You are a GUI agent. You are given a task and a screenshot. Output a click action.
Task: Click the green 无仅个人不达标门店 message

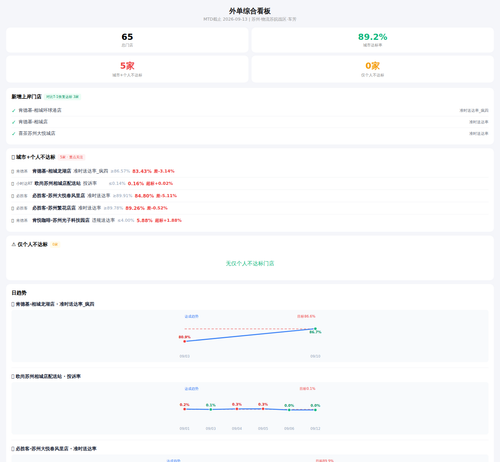tap(250, 263)
